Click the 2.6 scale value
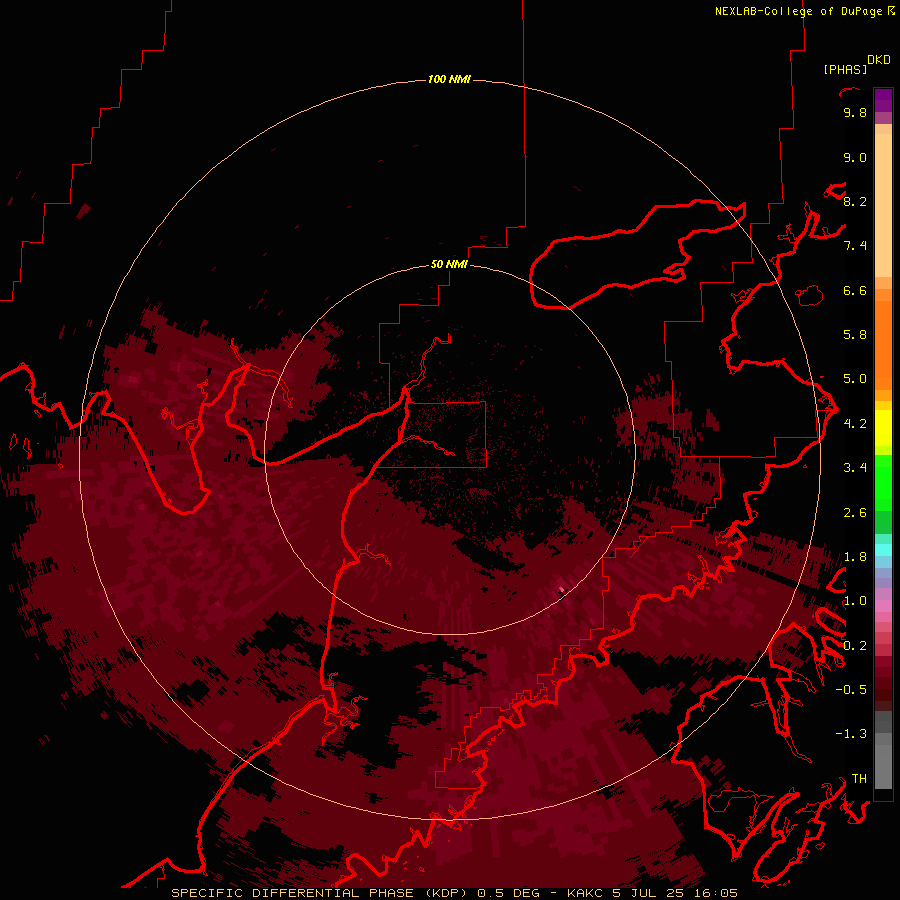900x900 pixels. 855,513
